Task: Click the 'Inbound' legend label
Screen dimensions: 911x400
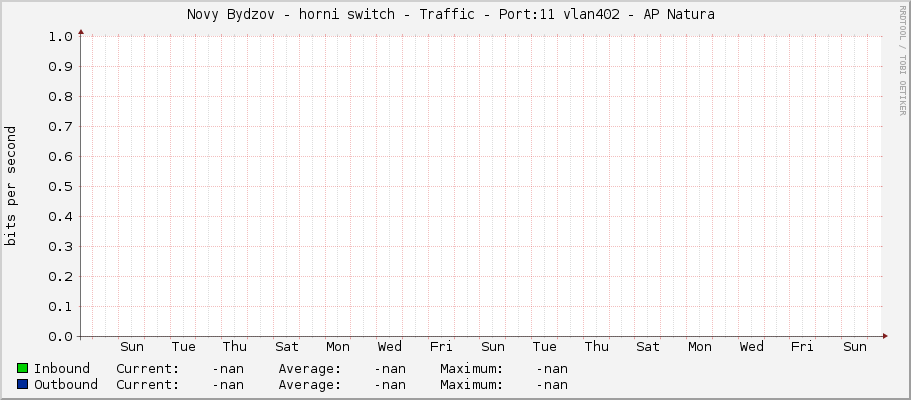Action: 62,369
